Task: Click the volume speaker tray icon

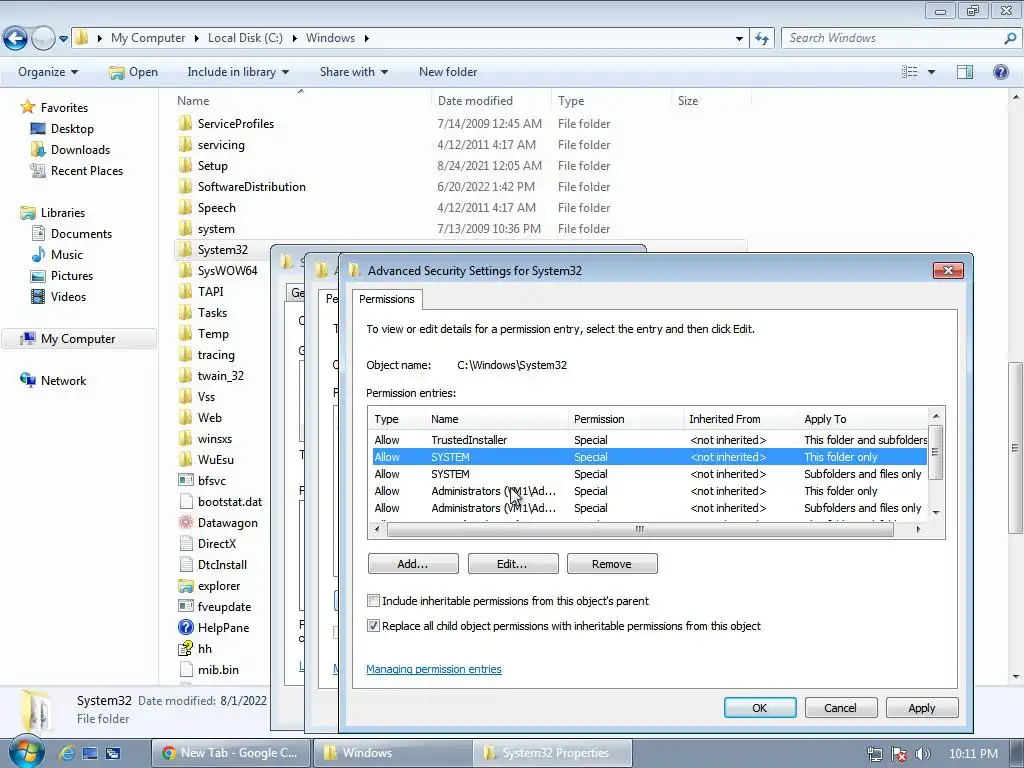Action: click(922, 754)
